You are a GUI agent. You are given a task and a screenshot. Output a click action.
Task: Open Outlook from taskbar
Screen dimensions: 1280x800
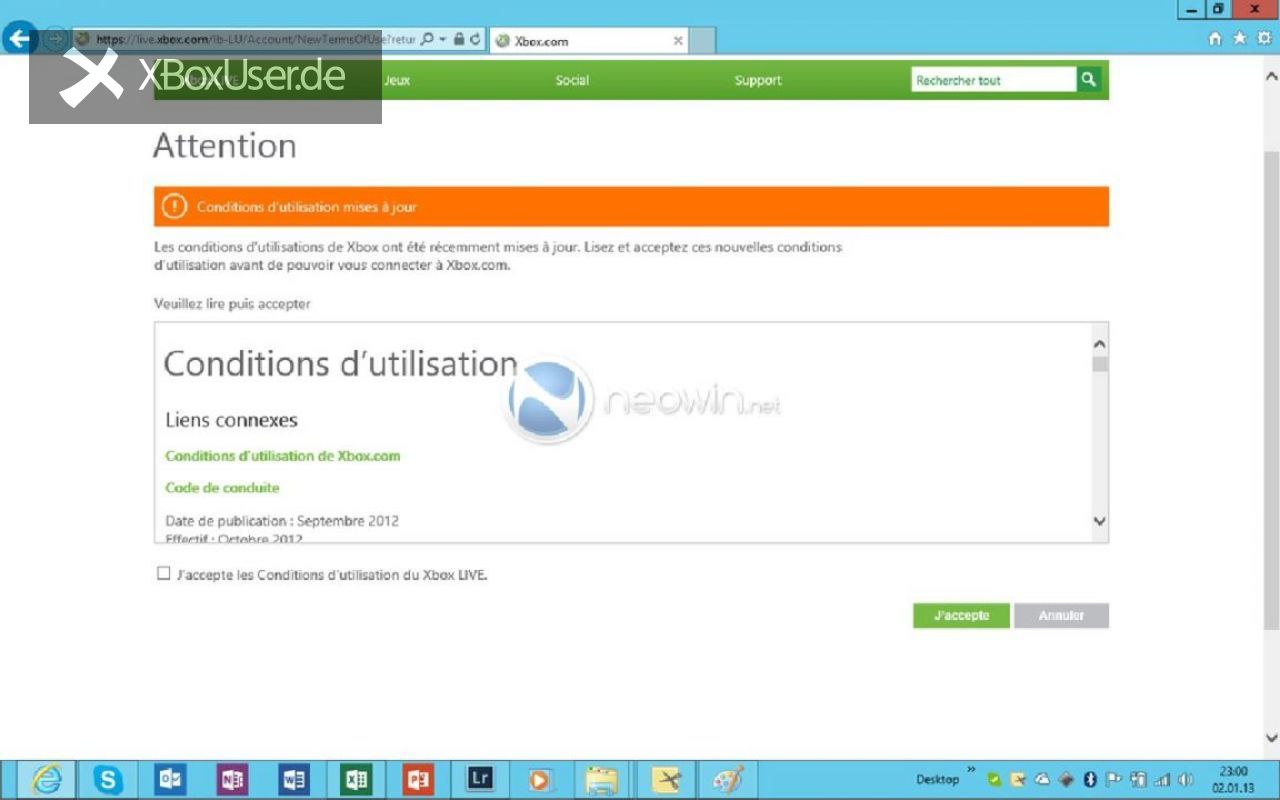pyautogui.click(x=170, y=779)
